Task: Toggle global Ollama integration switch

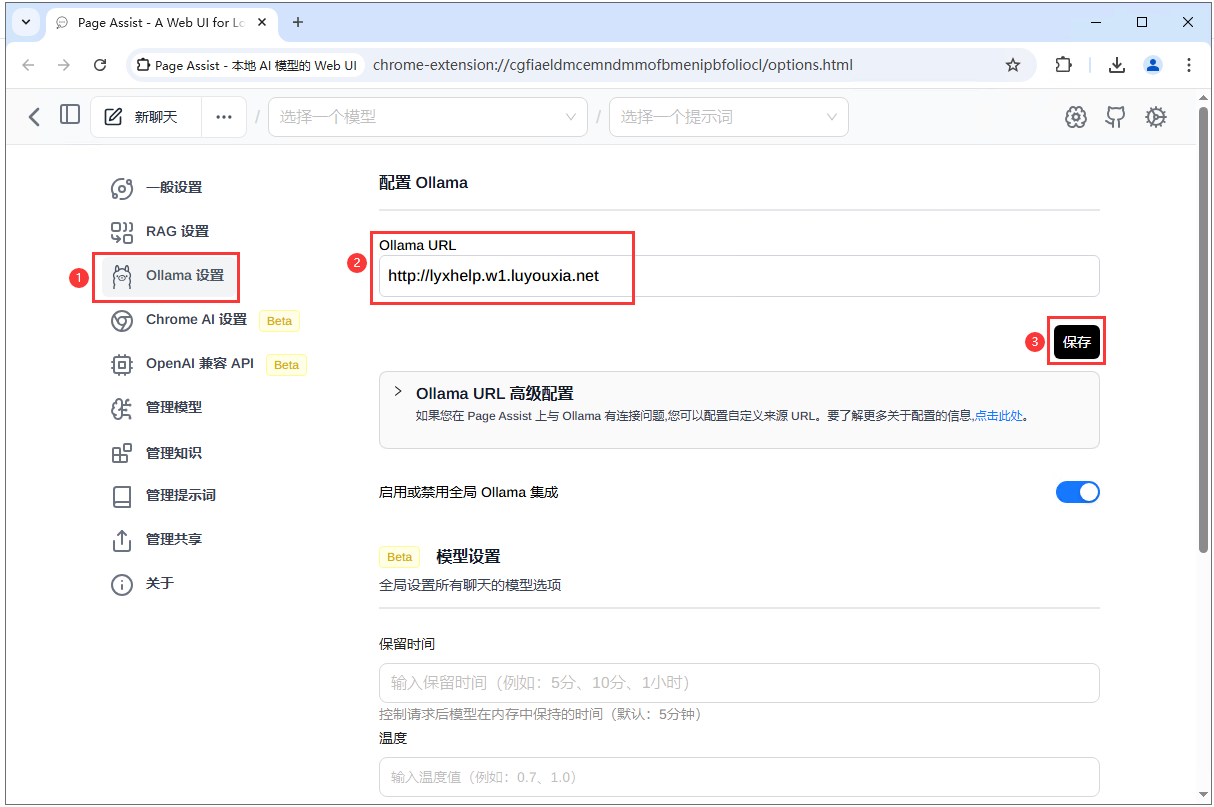Action: click(1078, 492)
